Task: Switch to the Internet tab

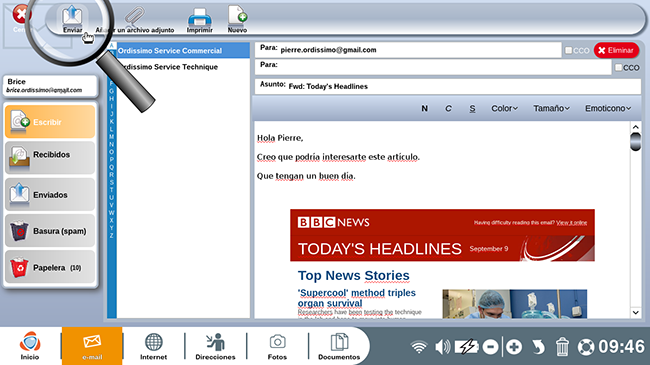Action: (x=153, y=346)
